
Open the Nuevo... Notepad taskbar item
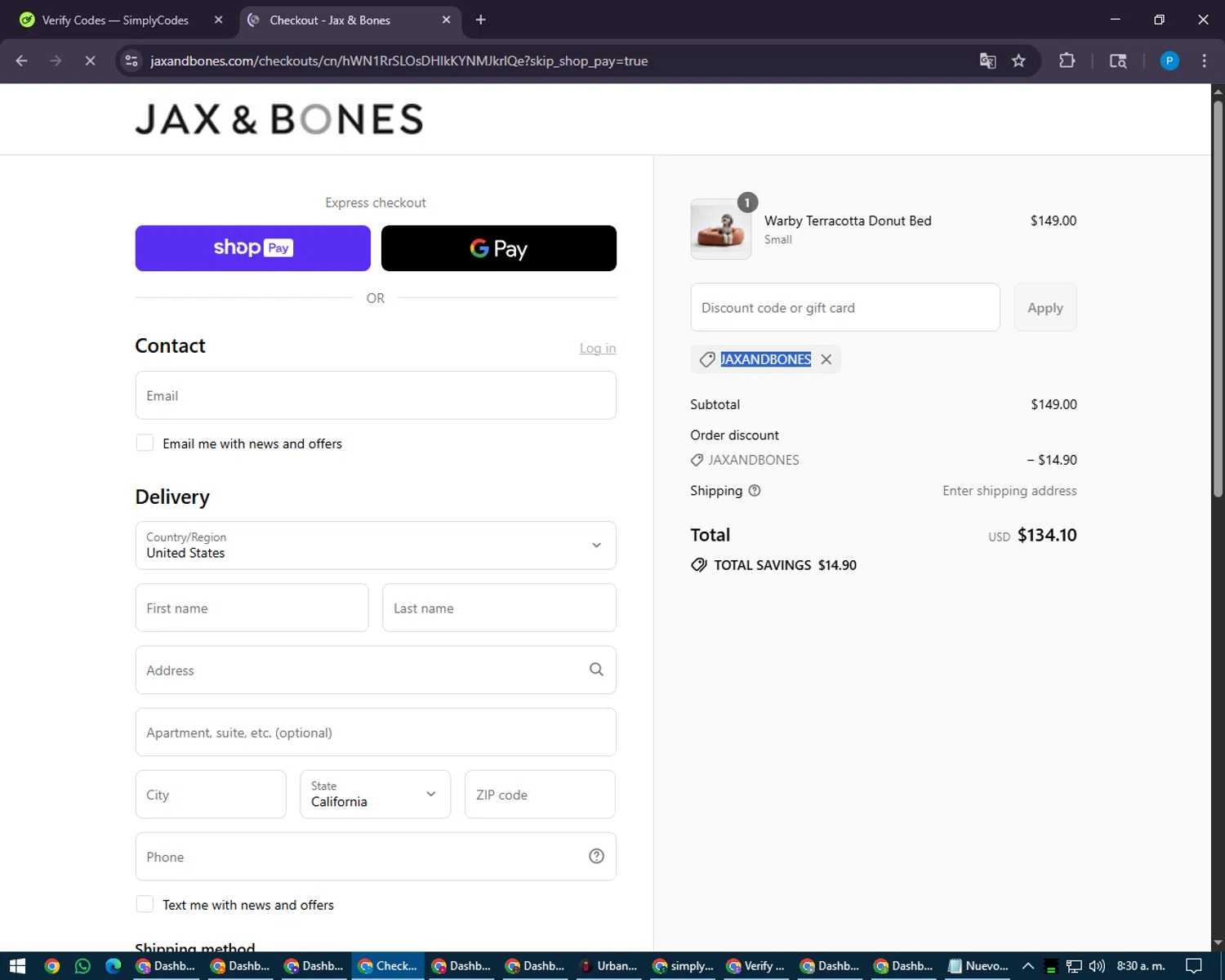point(978,966)
